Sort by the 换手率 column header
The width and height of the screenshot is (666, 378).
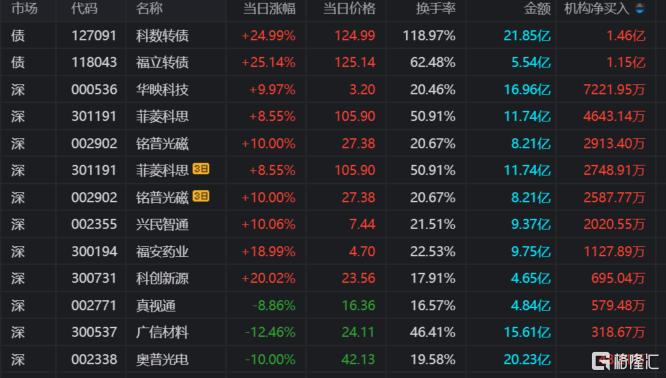click(x=436, y=8)
